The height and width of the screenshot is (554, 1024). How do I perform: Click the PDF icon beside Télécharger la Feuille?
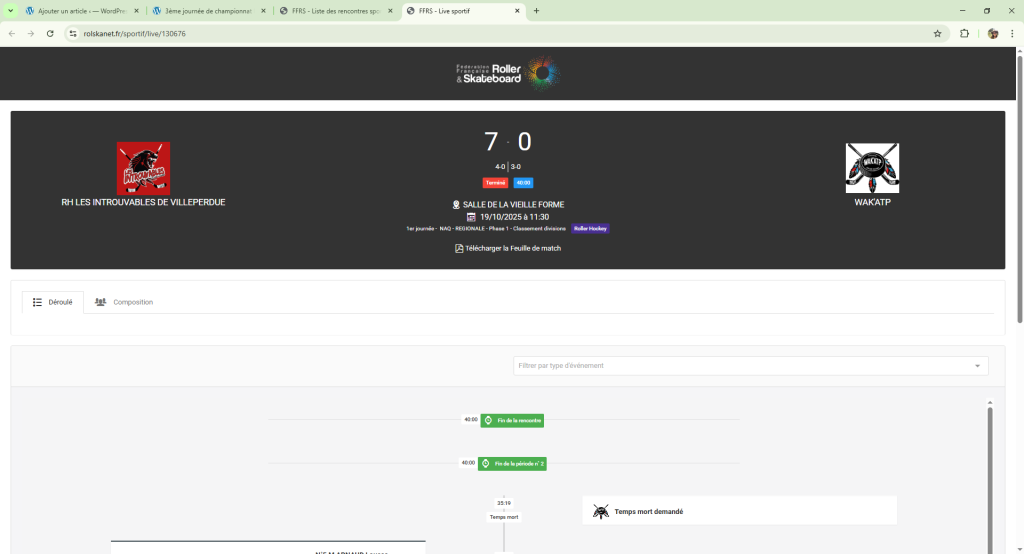[459, 248]
